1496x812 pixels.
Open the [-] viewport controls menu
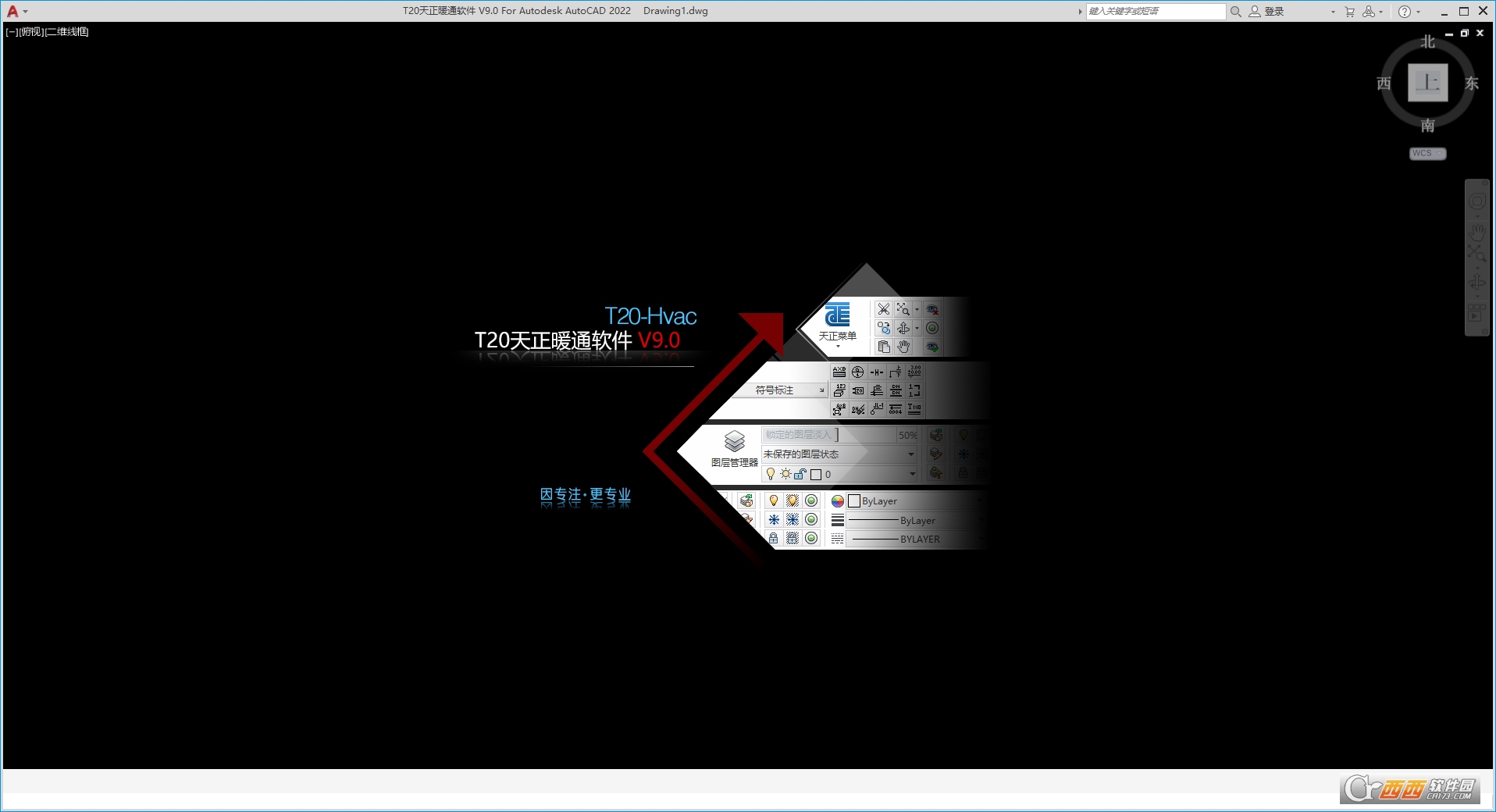point(12,32)
